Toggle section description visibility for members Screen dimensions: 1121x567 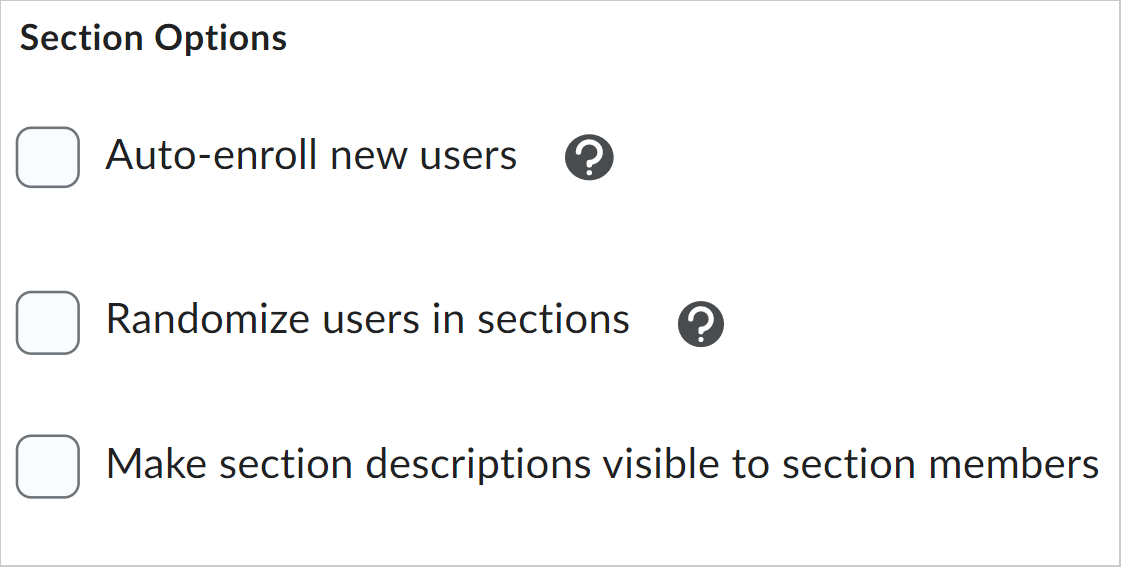(x=48, y=466)
